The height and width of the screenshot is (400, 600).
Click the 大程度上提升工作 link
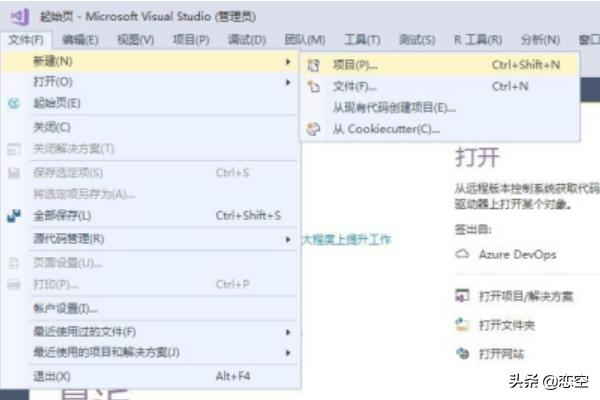[x=346, y=240]
